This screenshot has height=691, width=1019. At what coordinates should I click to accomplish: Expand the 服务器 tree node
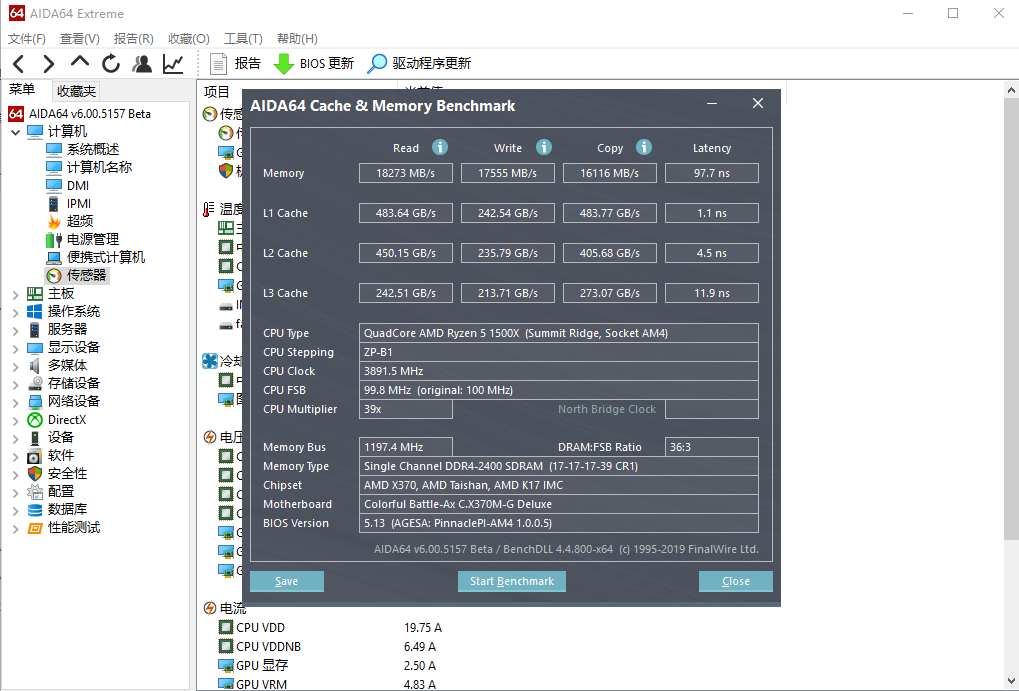16,330
